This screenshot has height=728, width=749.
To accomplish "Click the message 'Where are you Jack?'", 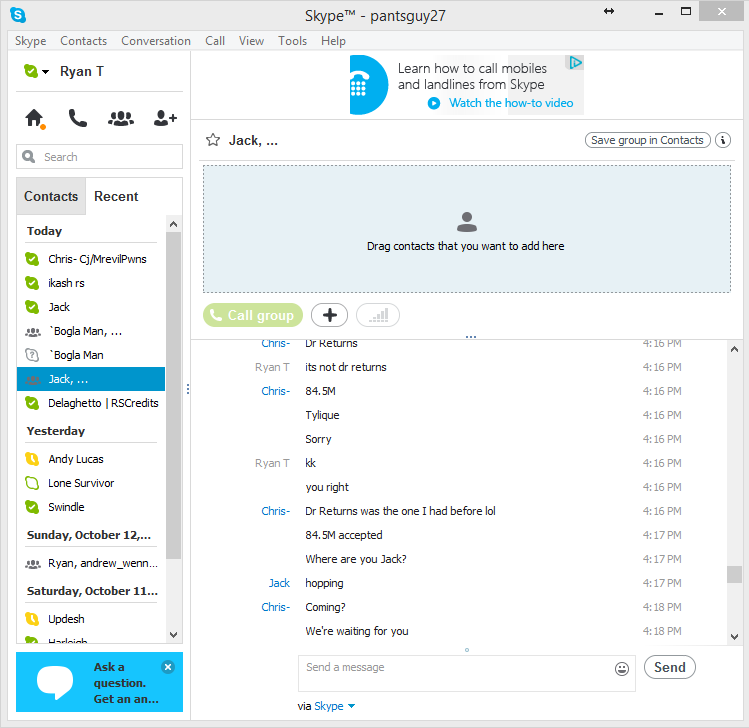I will [x=356, y=559].
